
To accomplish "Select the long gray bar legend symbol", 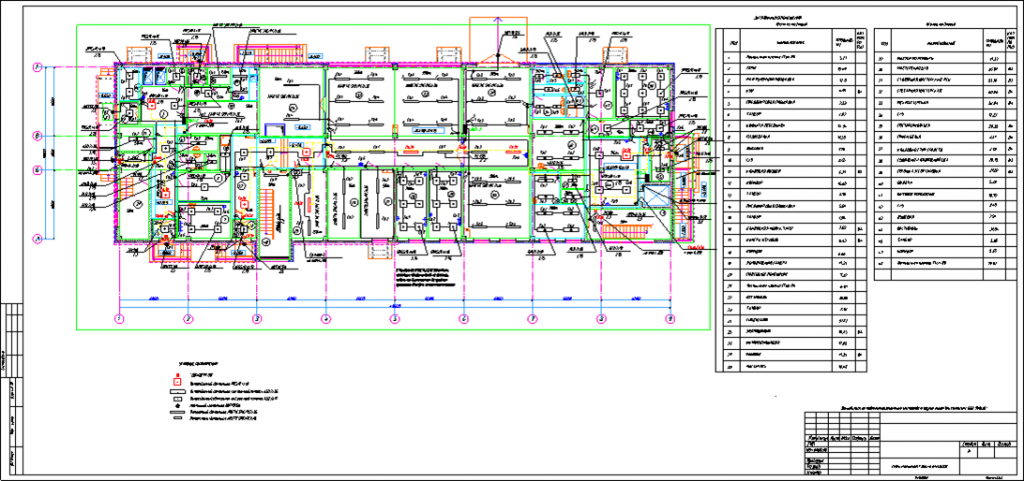I will tap(176, 413).
